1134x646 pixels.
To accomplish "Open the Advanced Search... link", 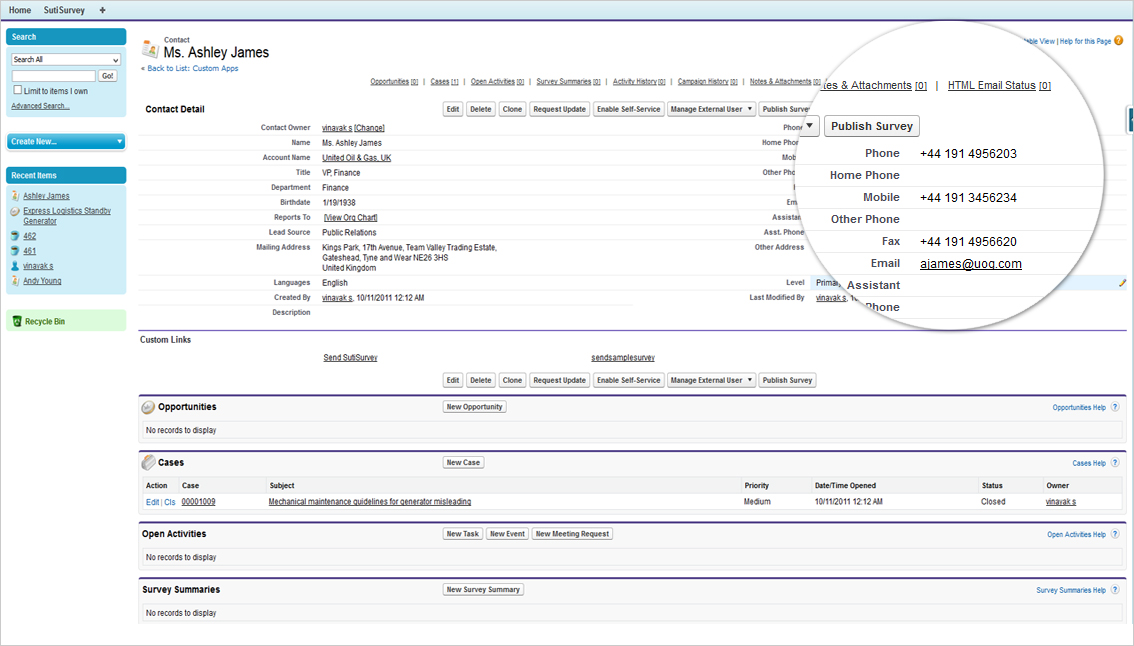I will (40, 106).
